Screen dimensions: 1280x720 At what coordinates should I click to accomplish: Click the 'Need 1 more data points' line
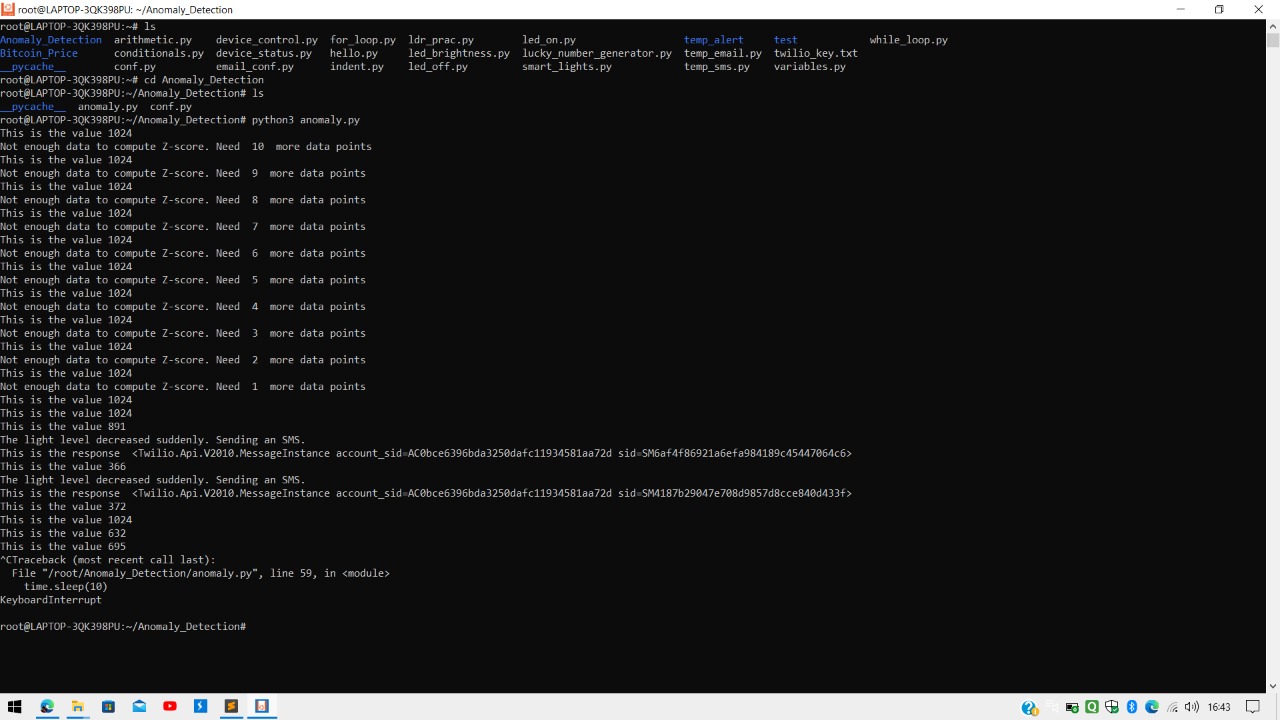tap(183, 387)
